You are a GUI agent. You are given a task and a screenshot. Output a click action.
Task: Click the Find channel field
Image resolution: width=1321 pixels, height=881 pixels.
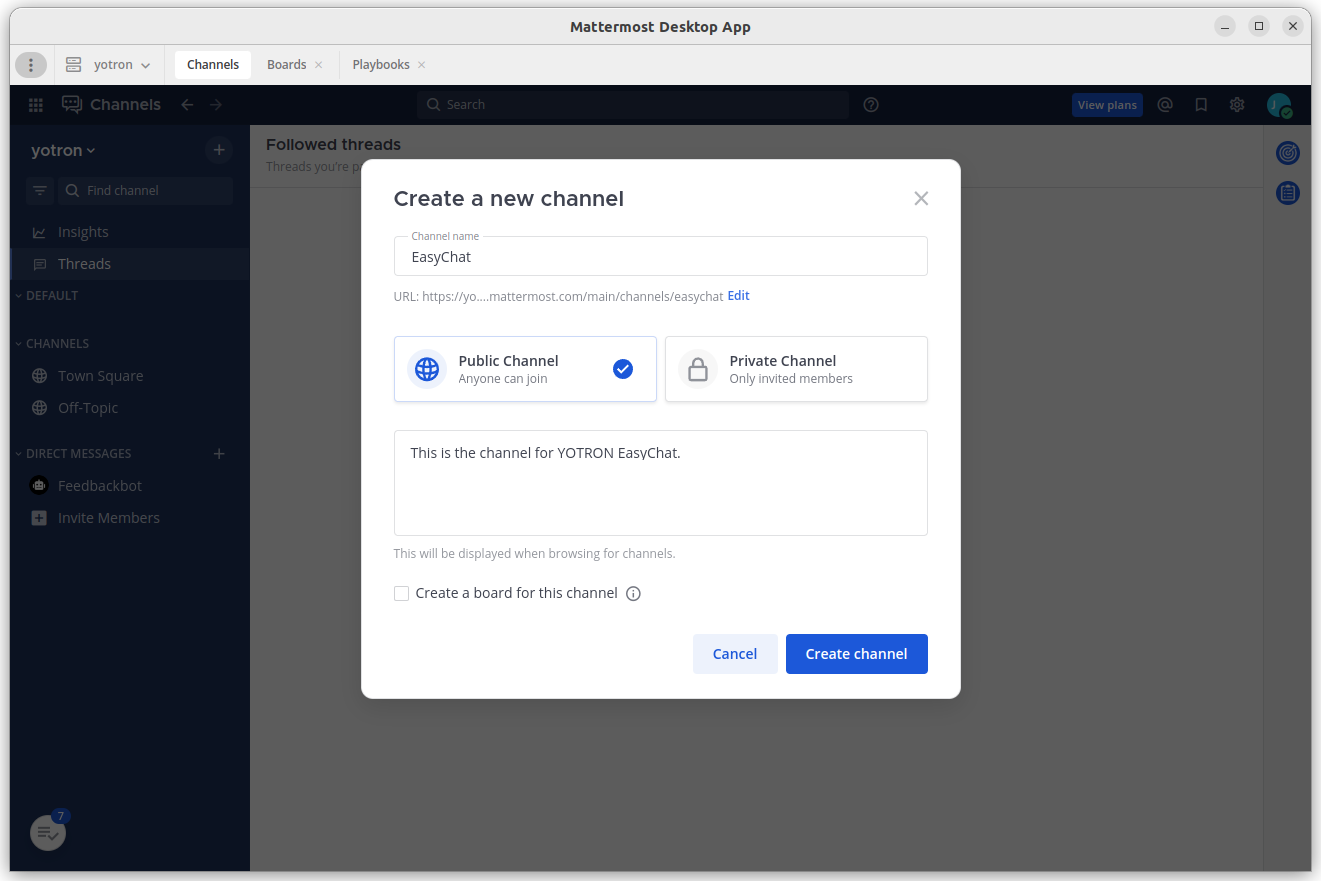click(146, 191)
